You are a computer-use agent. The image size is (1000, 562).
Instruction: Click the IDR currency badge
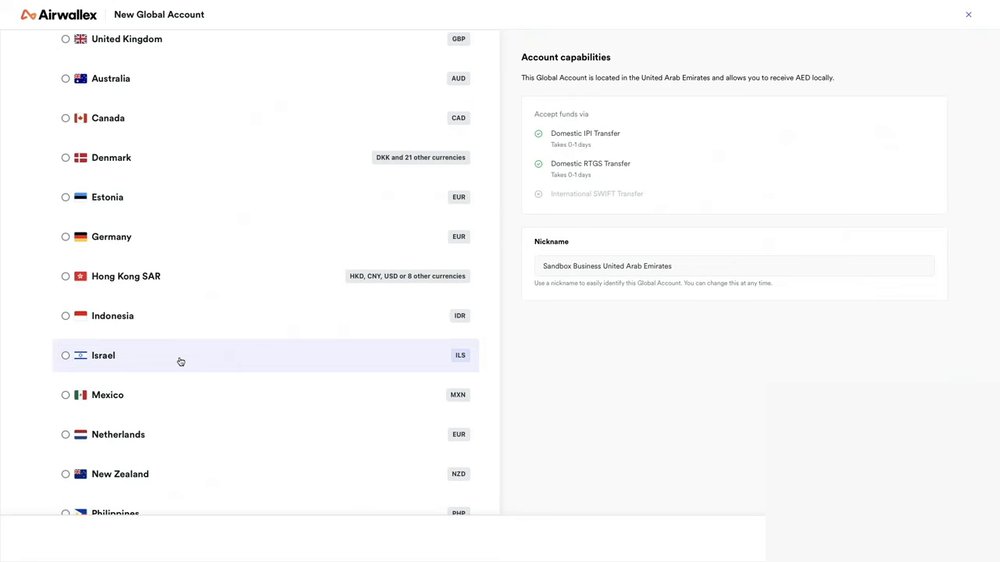coord(460,316)
